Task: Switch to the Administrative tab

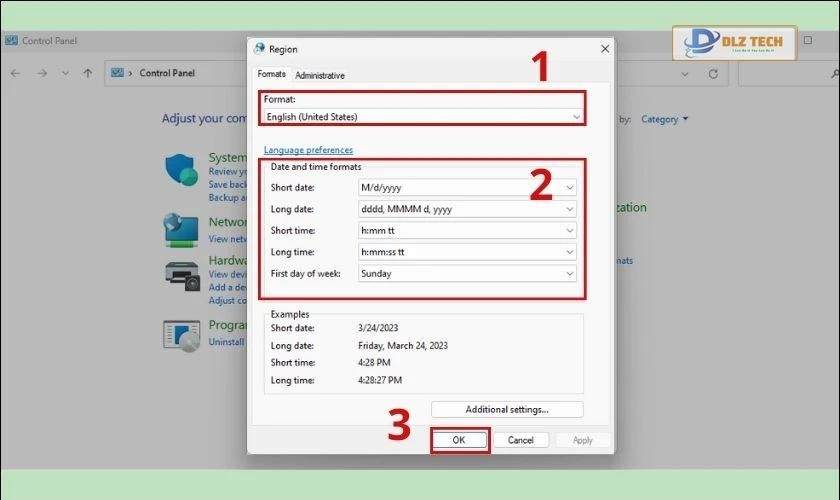Action: (320, 75)
